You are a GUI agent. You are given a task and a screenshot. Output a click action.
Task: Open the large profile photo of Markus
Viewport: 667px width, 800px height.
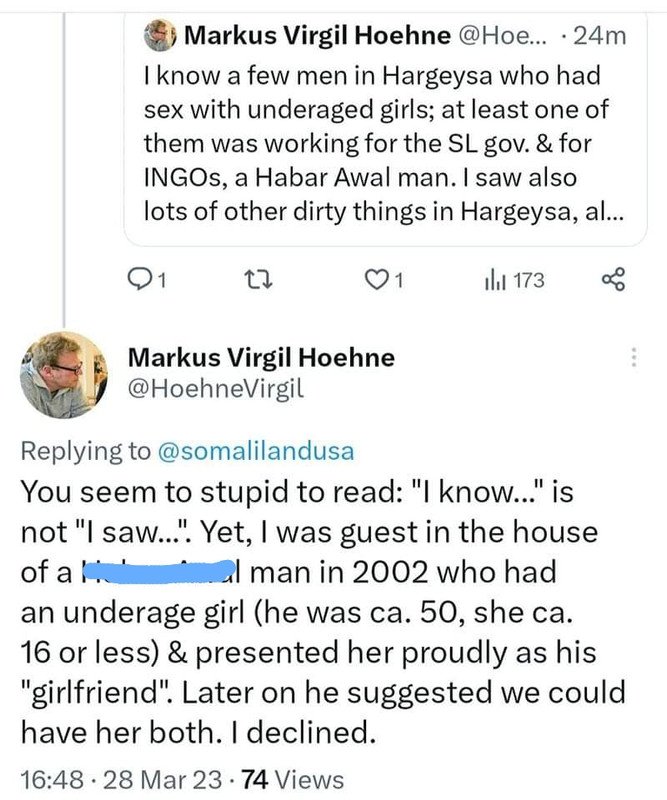click(61, 373)
